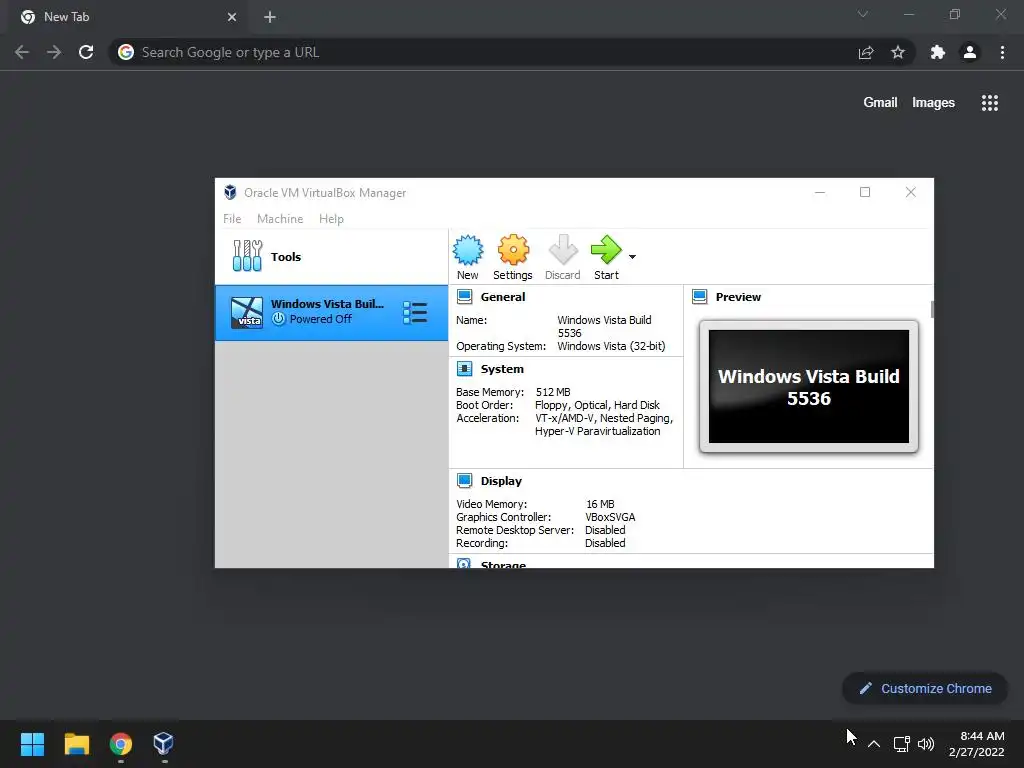This screenshot has width=1024, height=768.
Task: Click the details pane vertical scrollbar
Action: pos(932,310)
